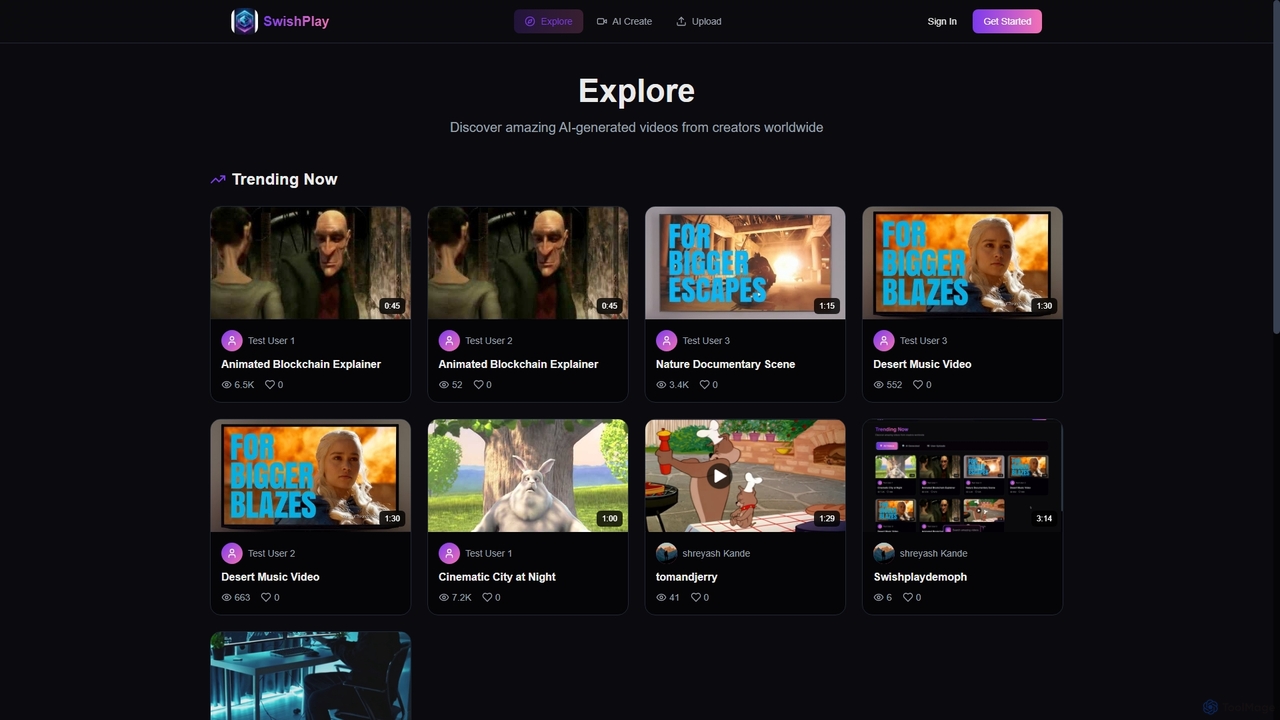Click shreyash Kande avatar on Swishplaydemoph card
Image resolution: width=1280 pixels, height=720 pixels.
[884, 553]
